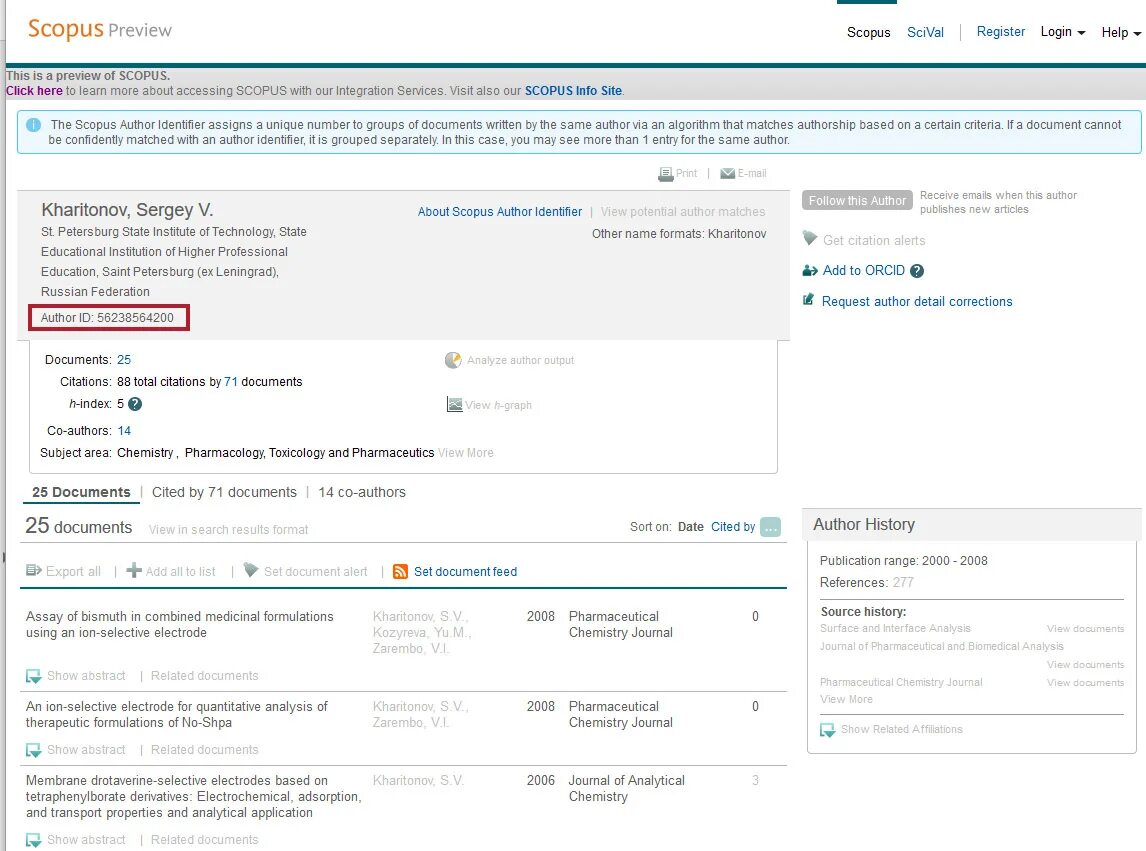Click the Scopus Preview logo
1146x851 pixels.
point(100,30)
